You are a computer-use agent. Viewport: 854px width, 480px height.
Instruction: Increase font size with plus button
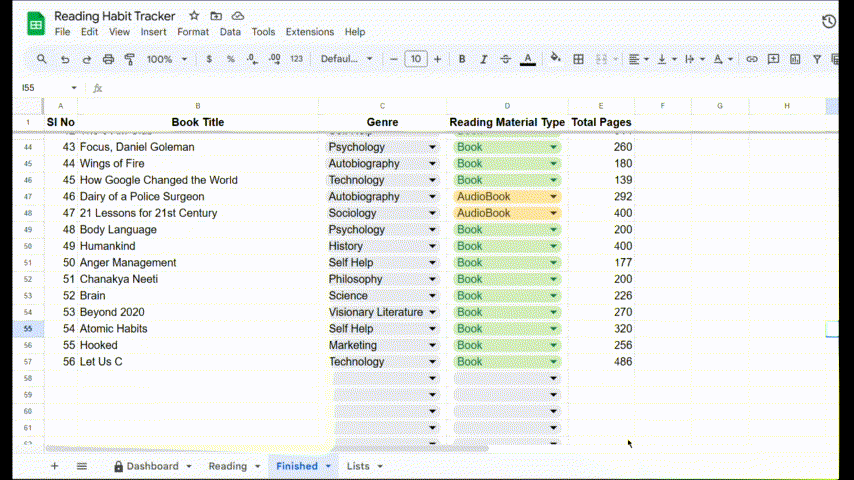tap(437, 59)
